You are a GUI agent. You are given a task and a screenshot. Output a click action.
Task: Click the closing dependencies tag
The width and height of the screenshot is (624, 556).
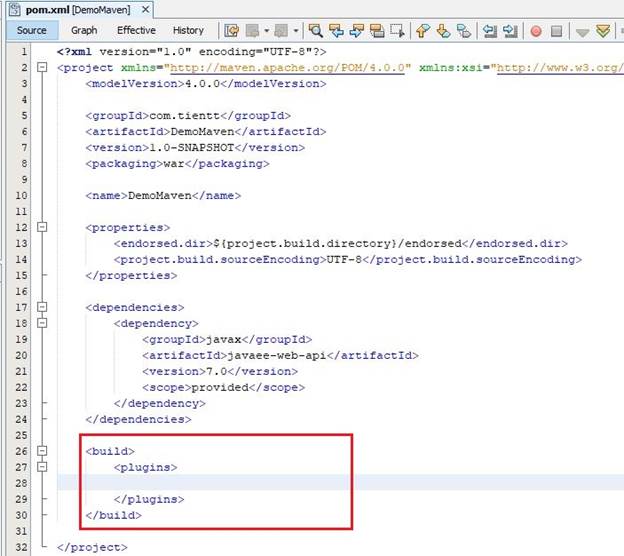(138, 419)
